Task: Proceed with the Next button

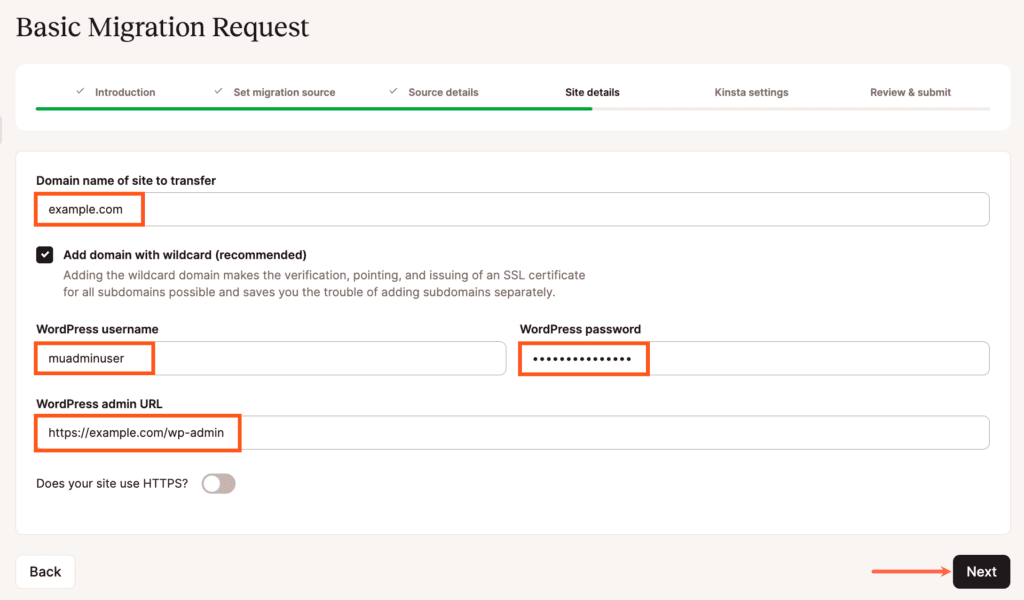Action: [x=981, y=572]
